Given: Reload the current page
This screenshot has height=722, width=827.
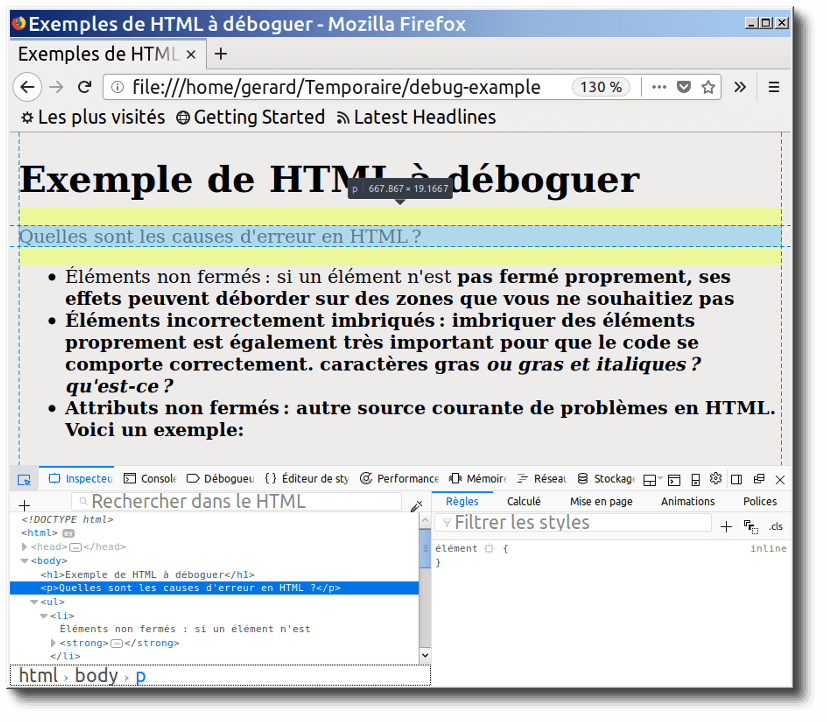Looking at the screenshot, I should point(84,87).
